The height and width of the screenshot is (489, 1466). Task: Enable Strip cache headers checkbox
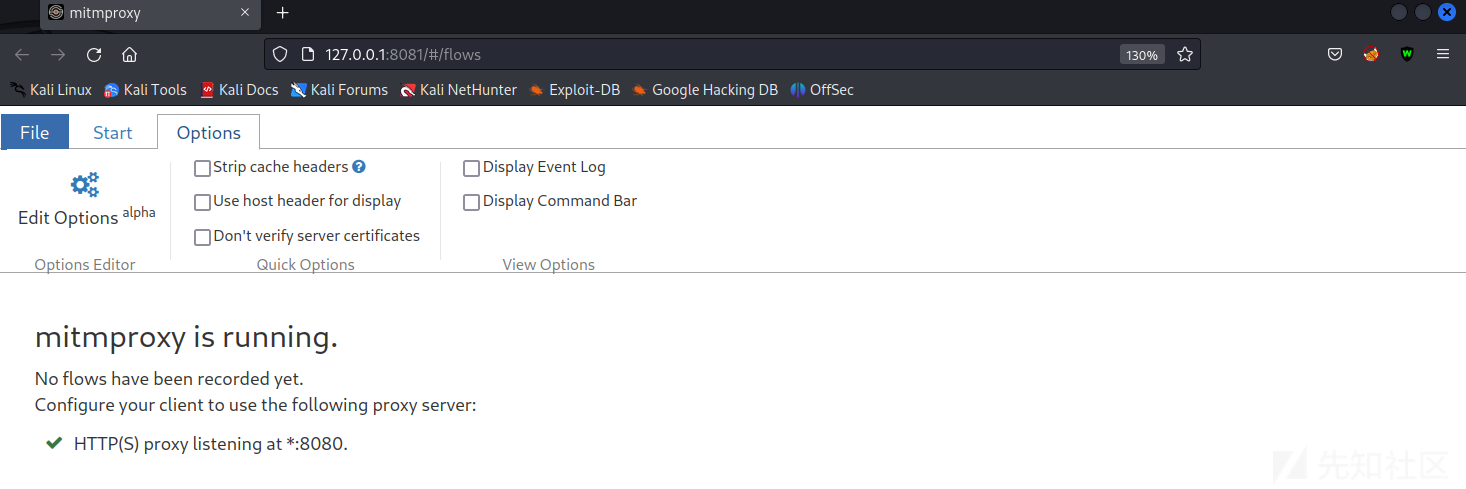click(203, 169)
